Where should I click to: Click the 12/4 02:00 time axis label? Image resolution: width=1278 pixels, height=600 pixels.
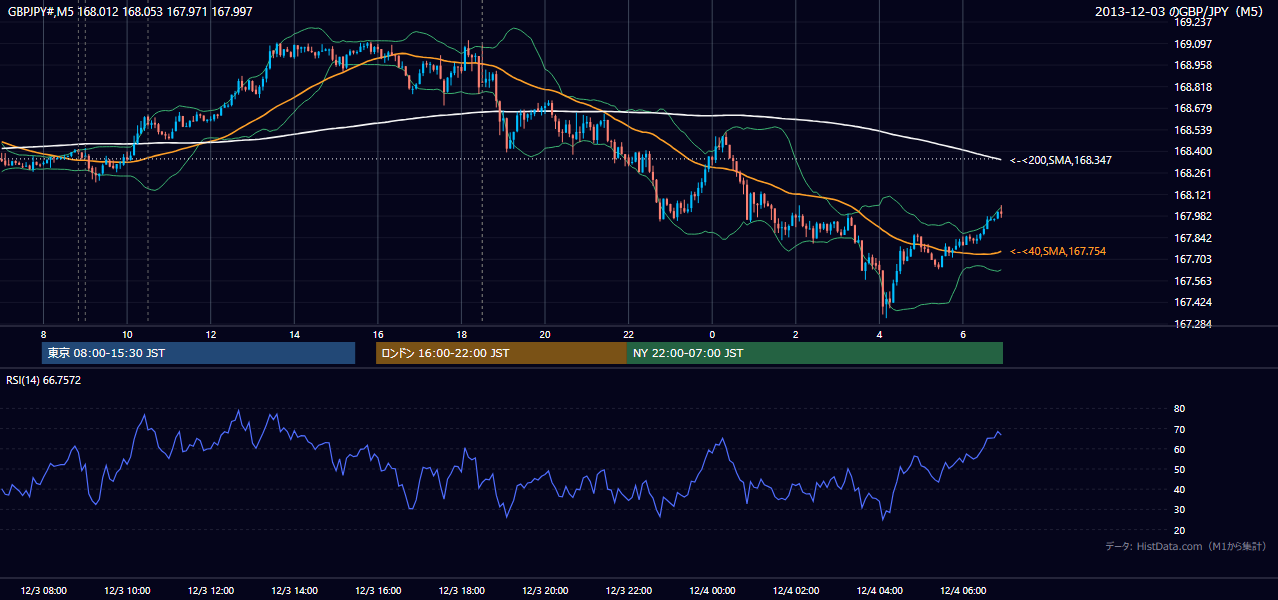[796, 591]
